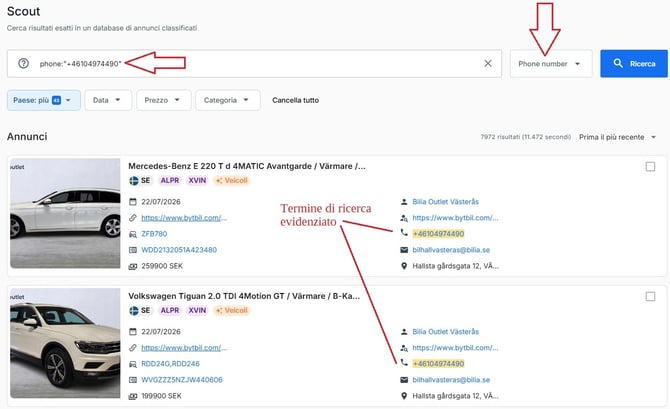Click VIN WVGZZZ5NZJW440606
This screenshot has height=409, width=670.
pos(182,380)
